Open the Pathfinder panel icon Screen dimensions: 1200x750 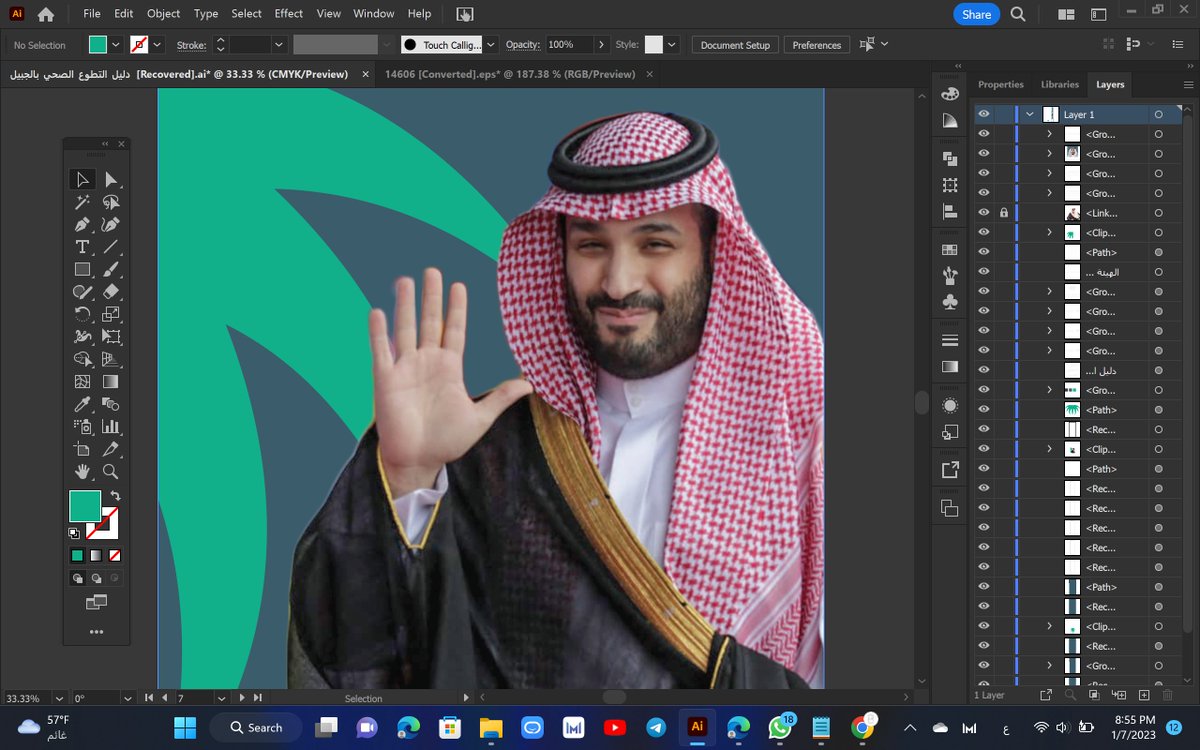[950, 159]
